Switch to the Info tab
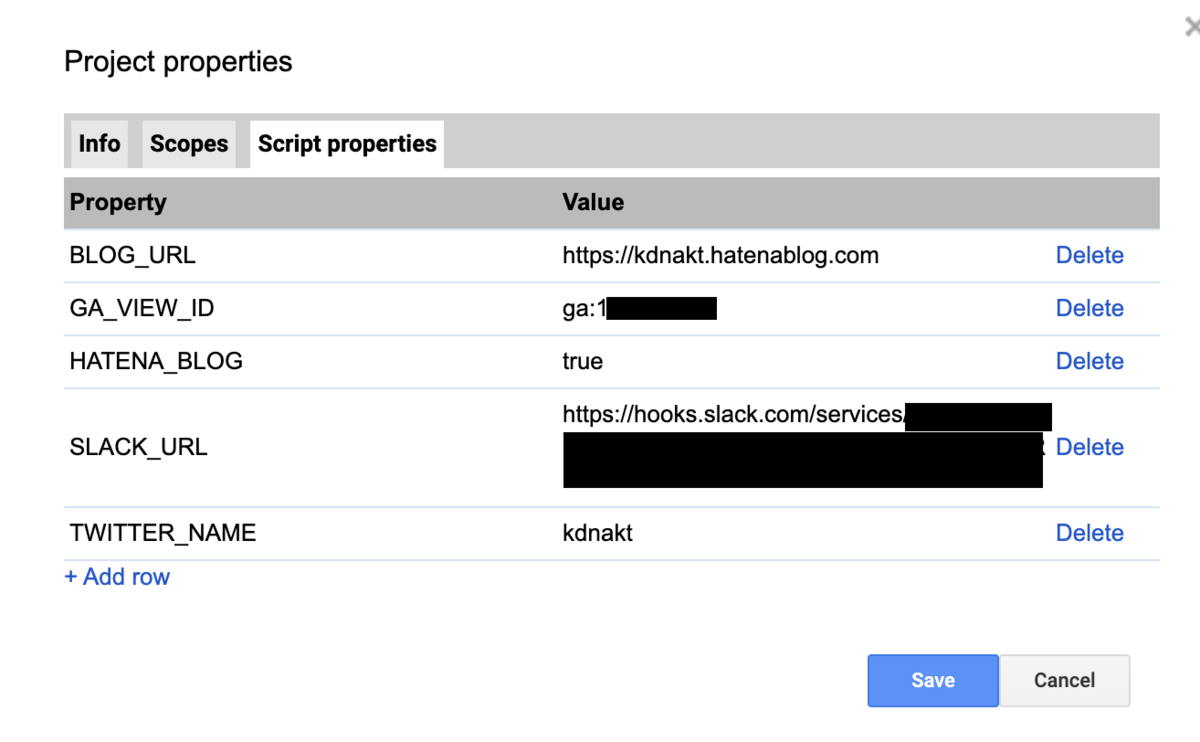The height and width of the screenshot is (742, 1200). (x=100, y=144)
